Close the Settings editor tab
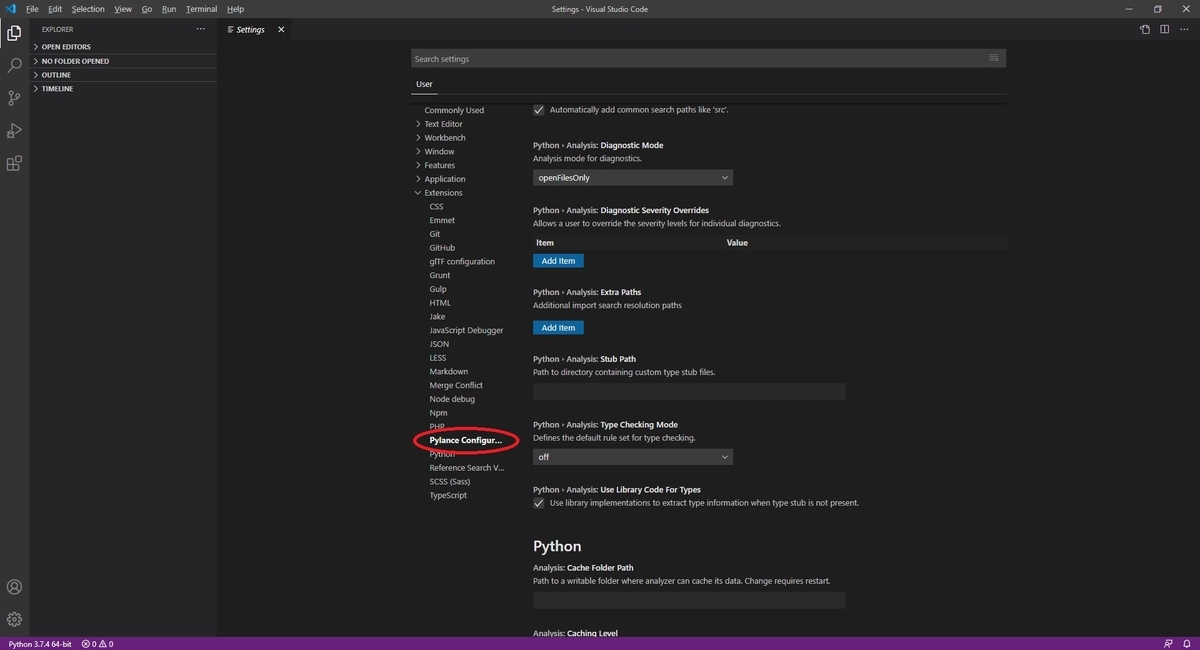Screen dimensions: 1200x650 coord(281,29)
